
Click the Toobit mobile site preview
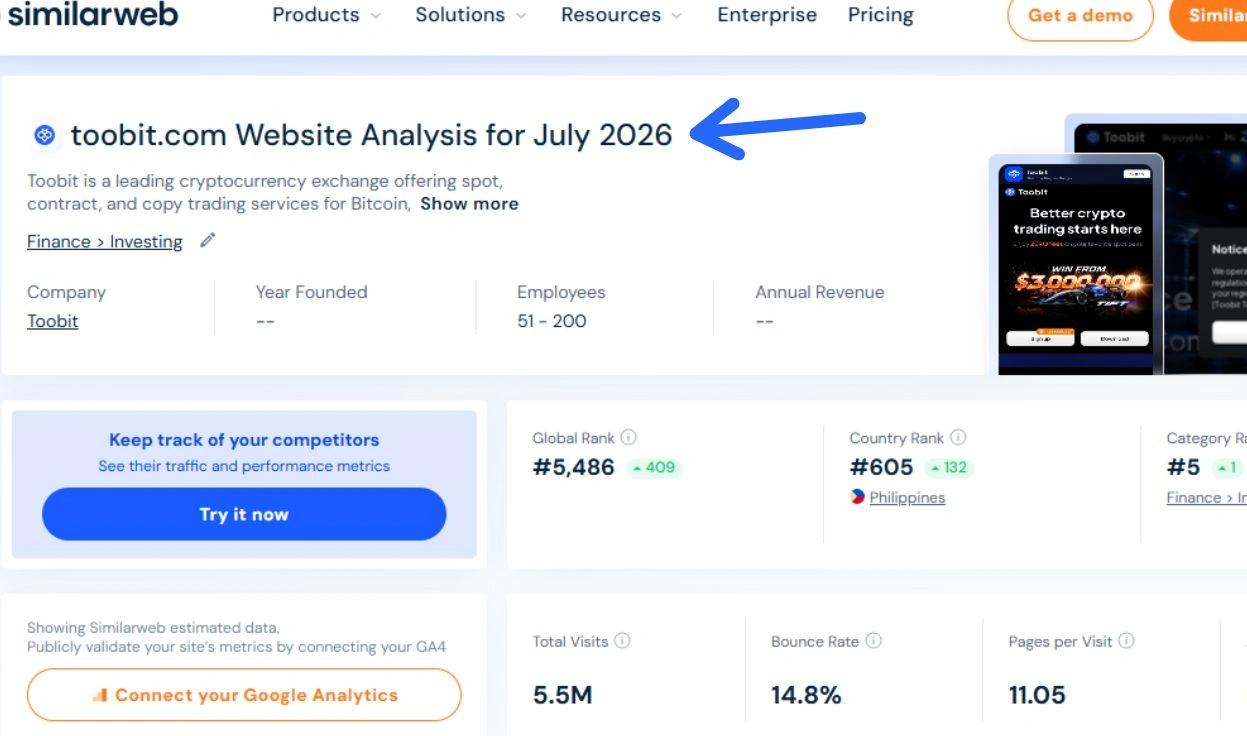pos(1076,265)
